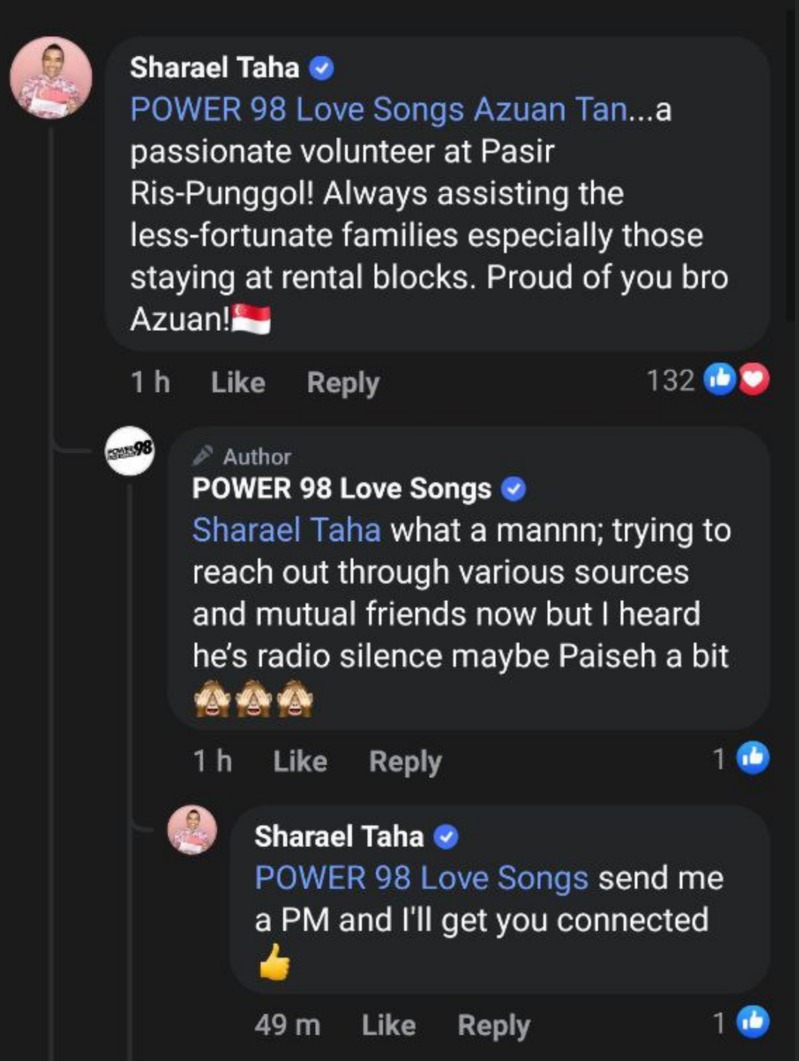Screen dimensions: 799x1061
Task: Click the like reaction on the 49 m reply
Action: 751,1021
